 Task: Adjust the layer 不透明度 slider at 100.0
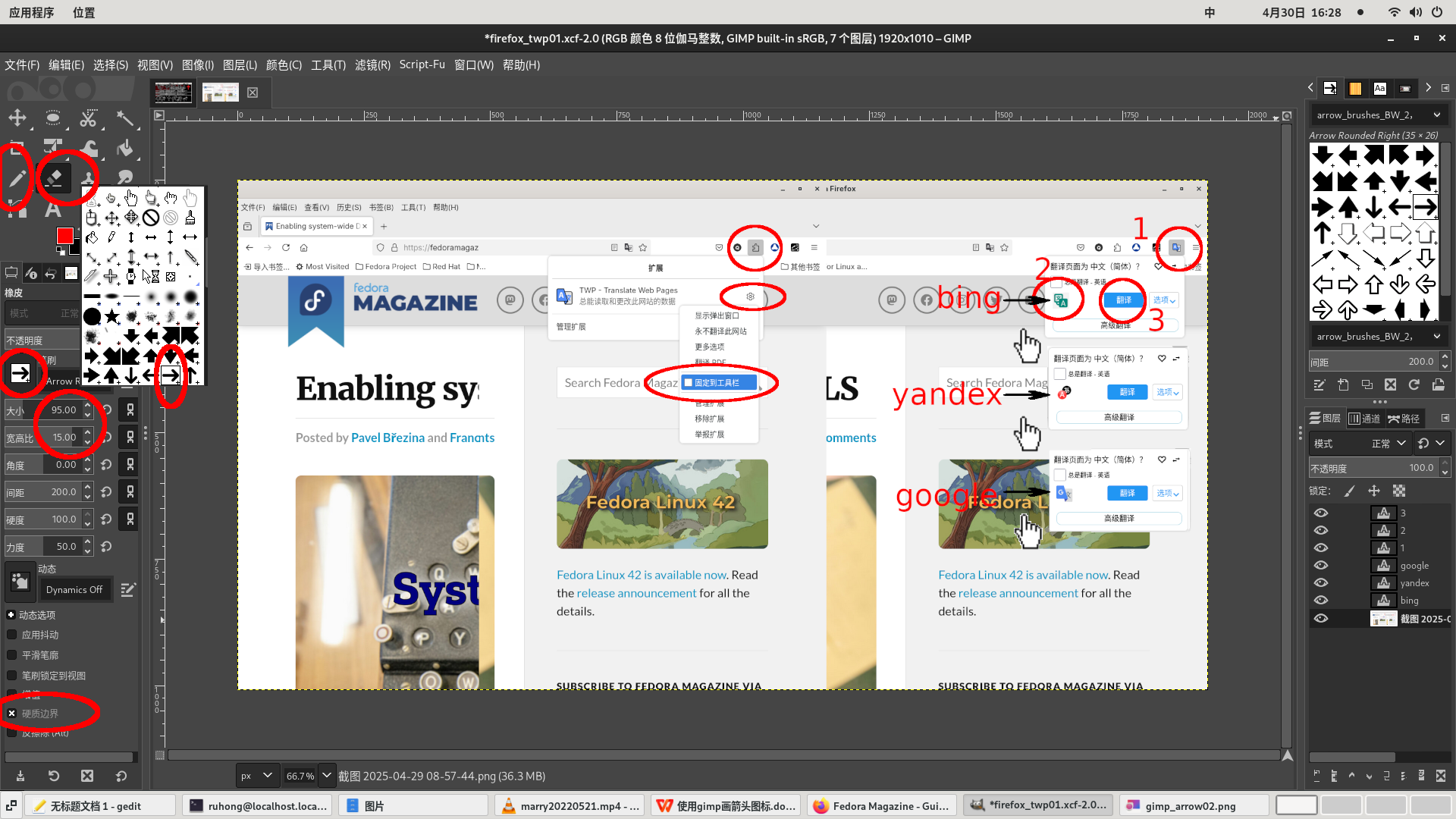[x=1373, y=469]
